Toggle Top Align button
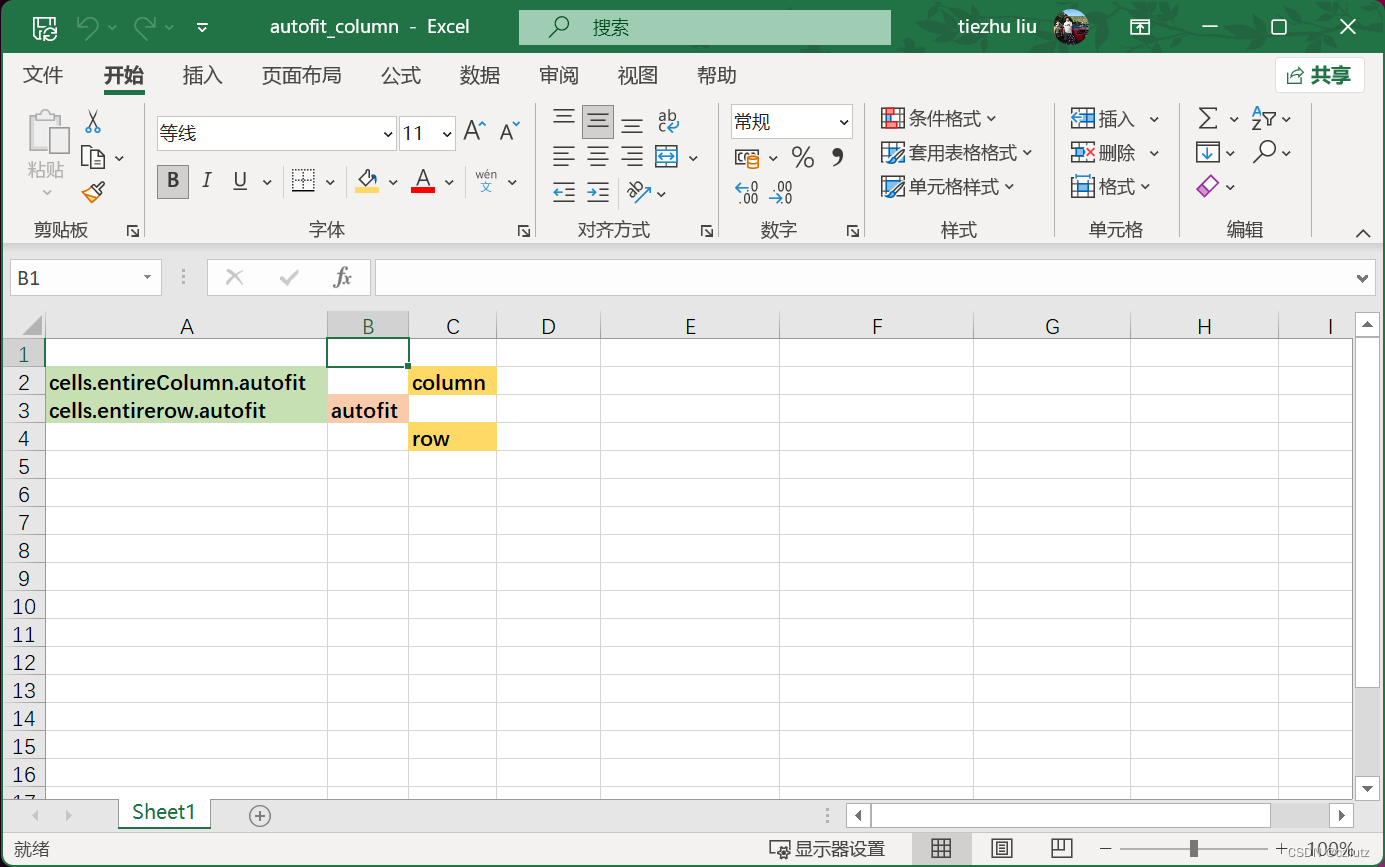Image resolution: width=1385 pixels, height=867 pixels. [x=564, y=121]
